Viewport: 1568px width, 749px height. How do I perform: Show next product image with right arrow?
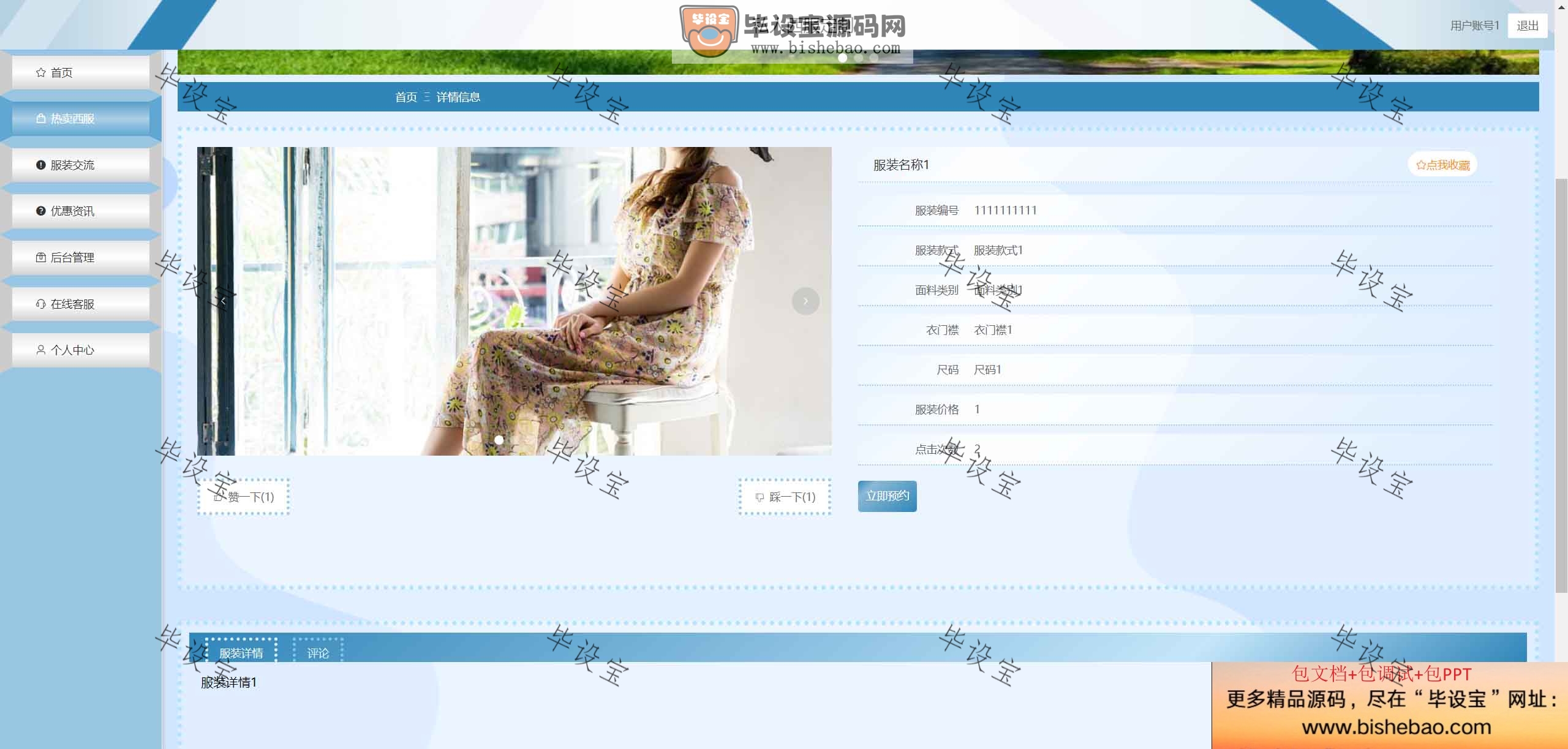click(805, 301)
